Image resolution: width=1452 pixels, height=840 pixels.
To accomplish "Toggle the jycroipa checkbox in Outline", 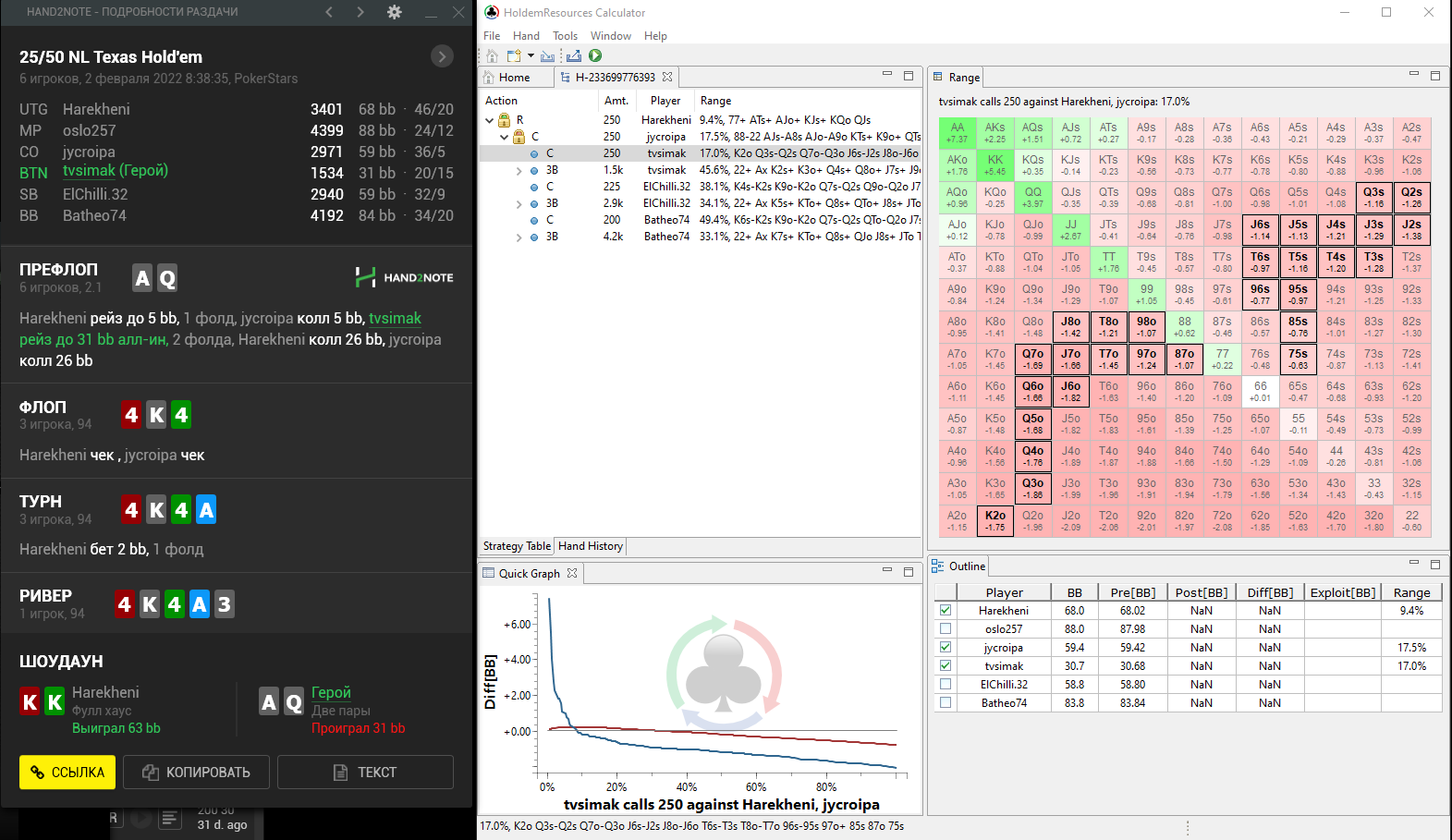I will click(945, 647).
